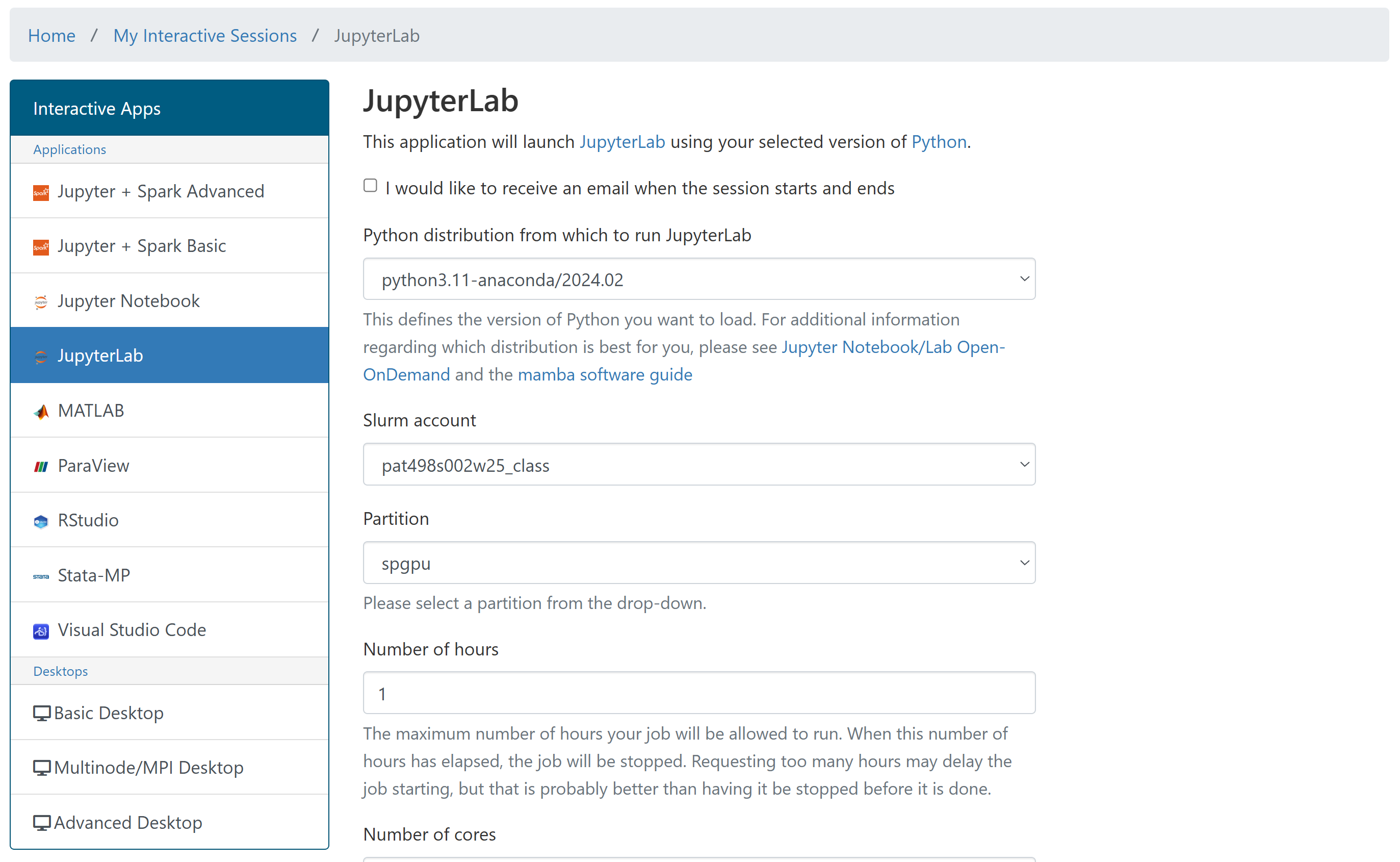Click the Visual Studio Code icon
The height and width of the screenshot is (862, 1400).
pyautogui.click(x=40, y=631)
